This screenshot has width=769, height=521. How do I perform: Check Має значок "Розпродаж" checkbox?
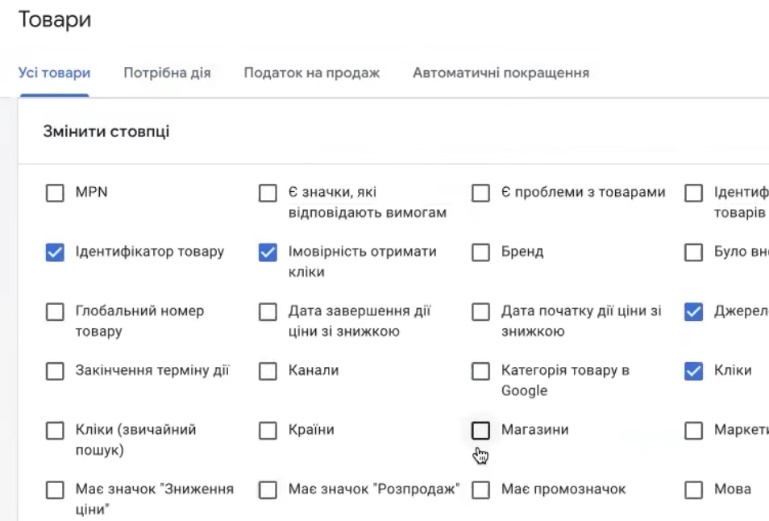point(268,490)
